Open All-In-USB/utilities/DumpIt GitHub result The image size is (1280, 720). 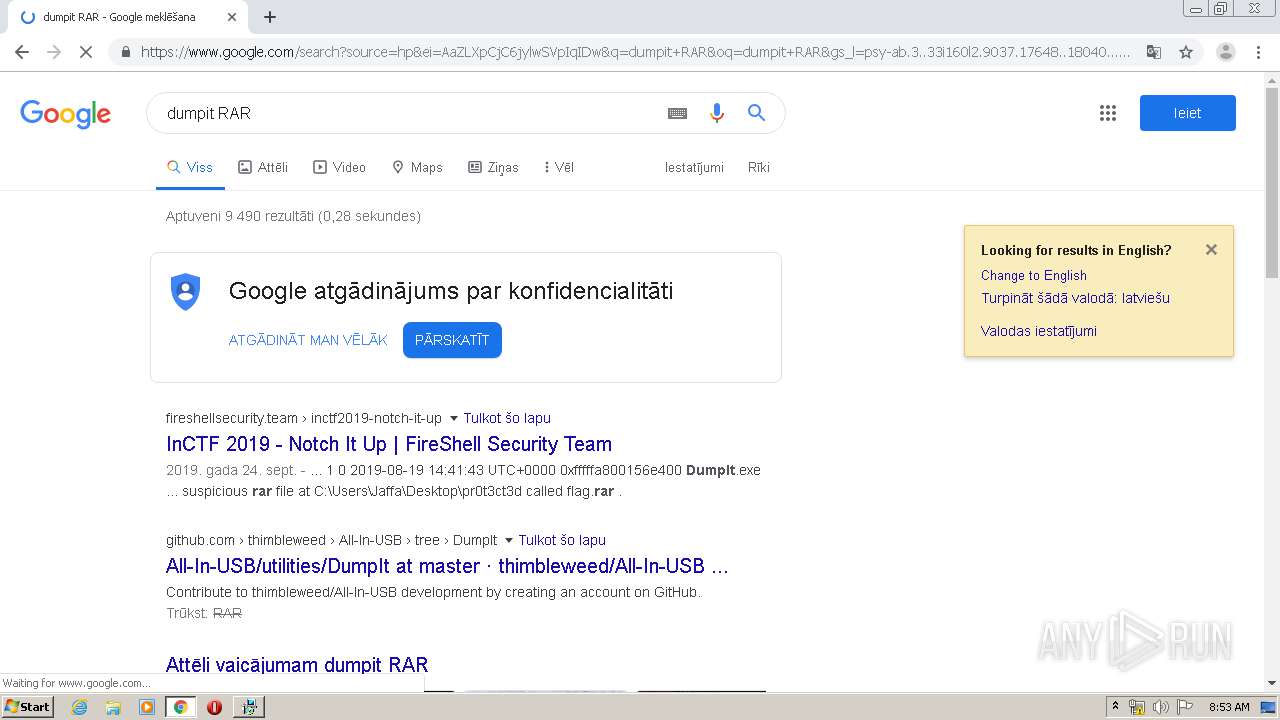click(x=447, y=566)
